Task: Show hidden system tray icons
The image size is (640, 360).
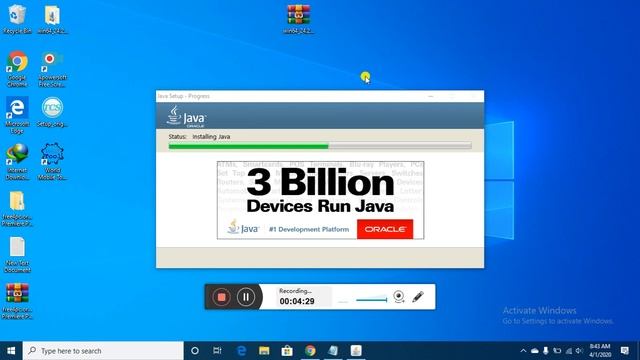Action: click(x=523, y=351)
